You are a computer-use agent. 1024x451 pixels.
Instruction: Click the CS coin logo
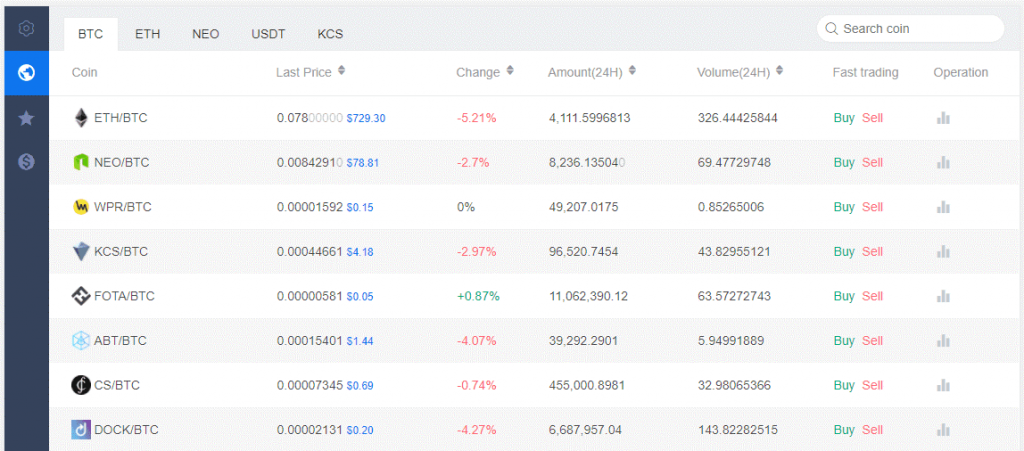[80, 385]
